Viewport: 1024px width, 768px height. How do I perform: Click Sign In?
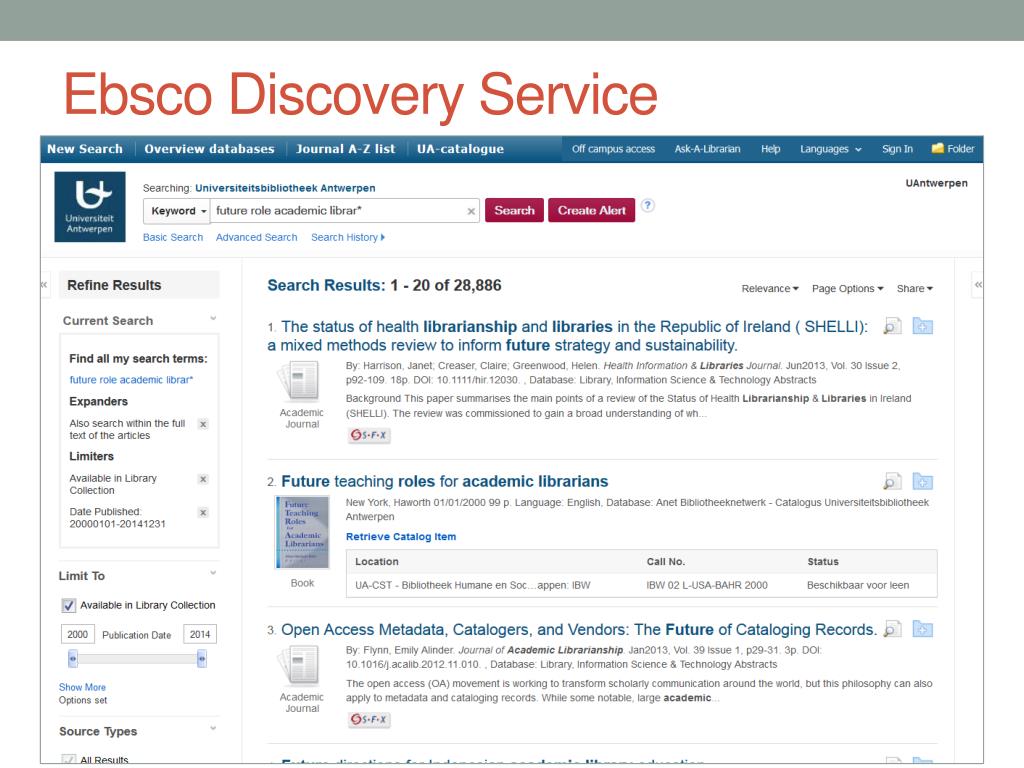897,149
